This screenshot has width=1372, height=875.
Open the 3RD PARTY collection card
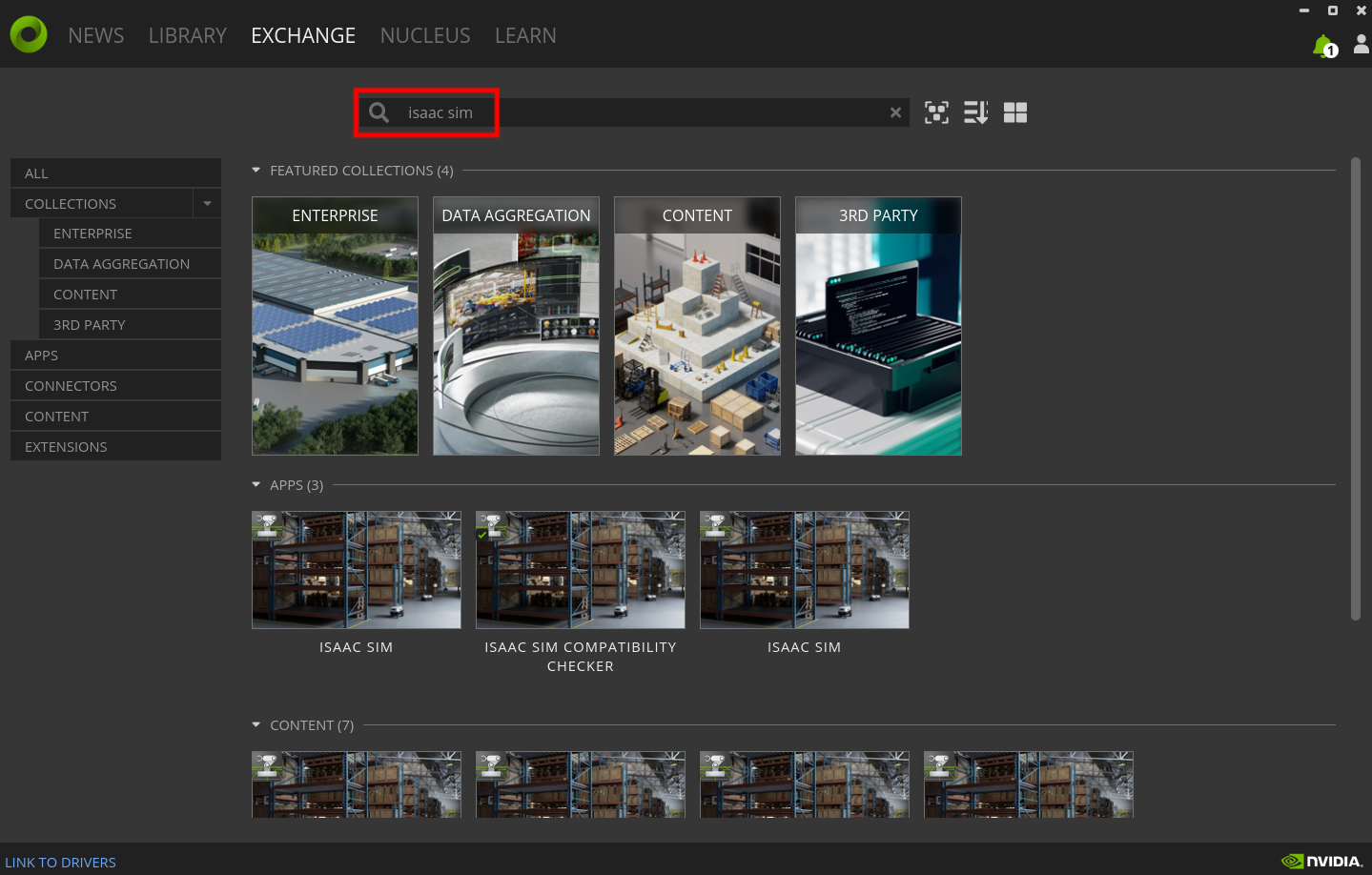pos(878,326)
